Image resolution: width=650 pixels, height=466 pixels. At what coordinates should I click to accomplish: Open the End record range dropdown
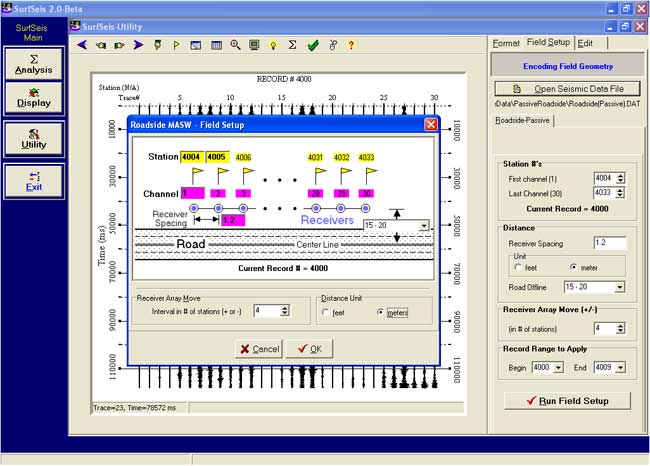(620, 367)
